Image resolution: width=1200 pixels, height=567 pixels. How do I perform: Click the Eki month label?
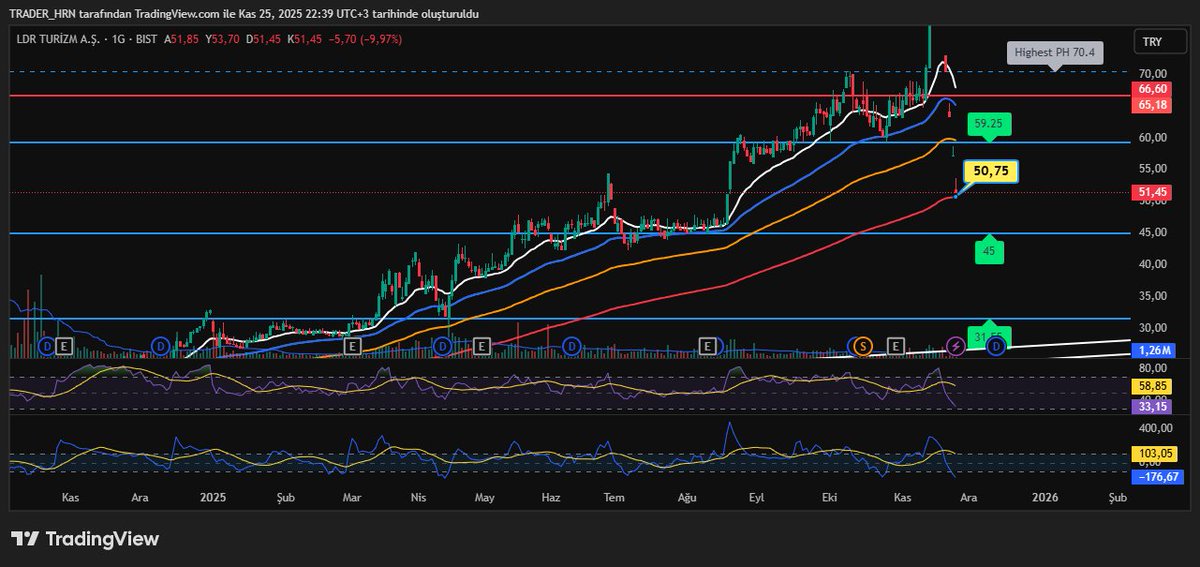pyautogui.click(x=829, y=497)
